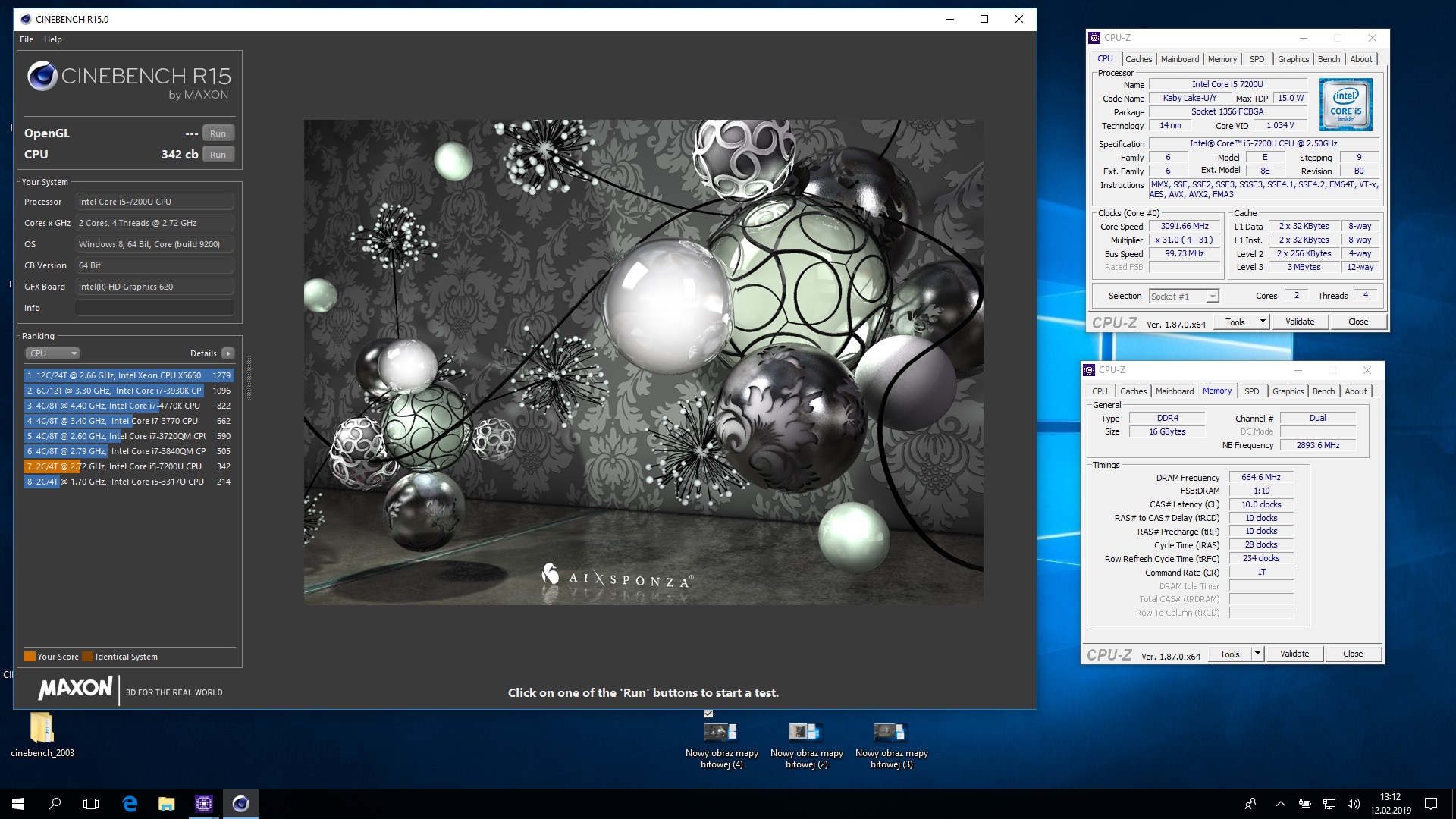
Task: Open Mainboard tab in bottom CPU-Z window
Action: tap(1175, 391)
